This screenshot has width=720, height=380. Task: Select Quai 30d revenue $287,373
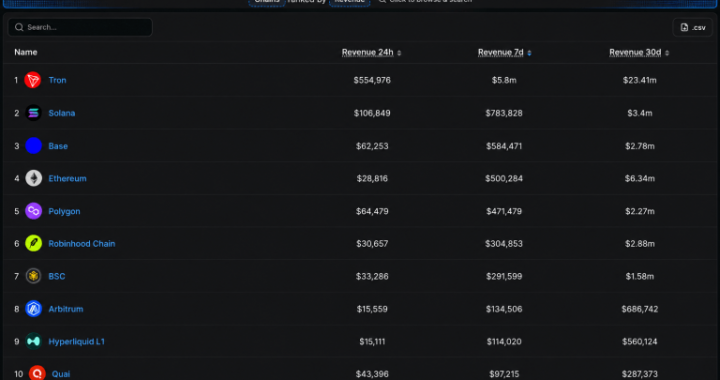pyautogui.click(x=640, y=374)
